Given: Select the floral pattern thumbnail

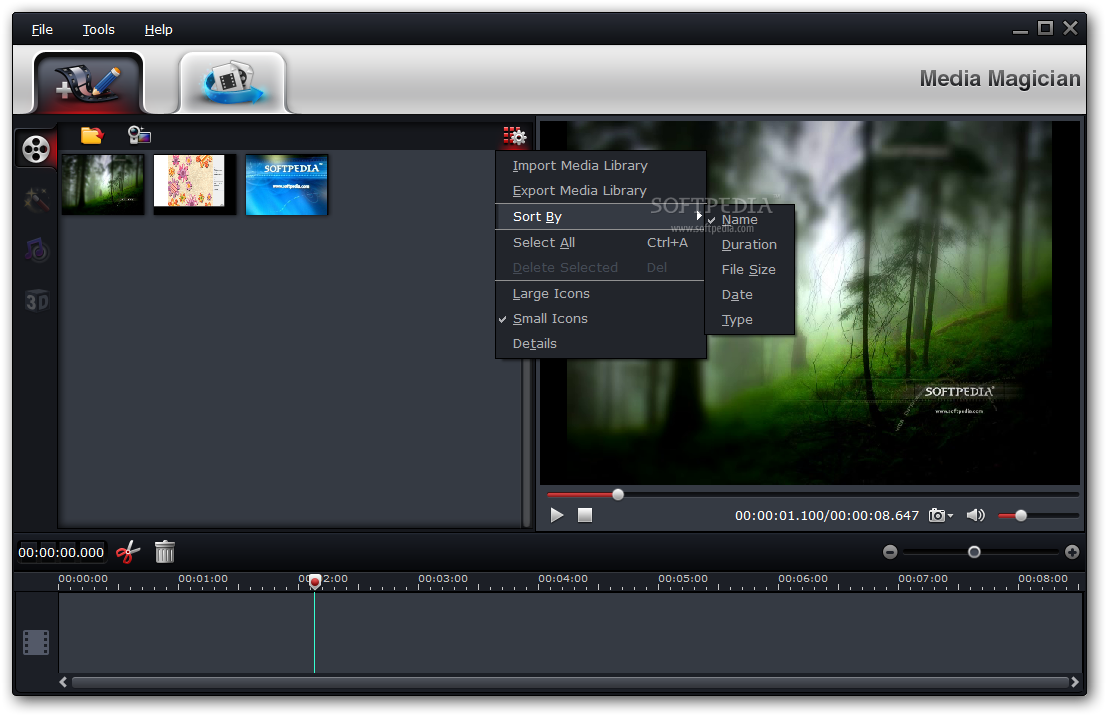Looking at the screenshot, I should pos(195,184).
